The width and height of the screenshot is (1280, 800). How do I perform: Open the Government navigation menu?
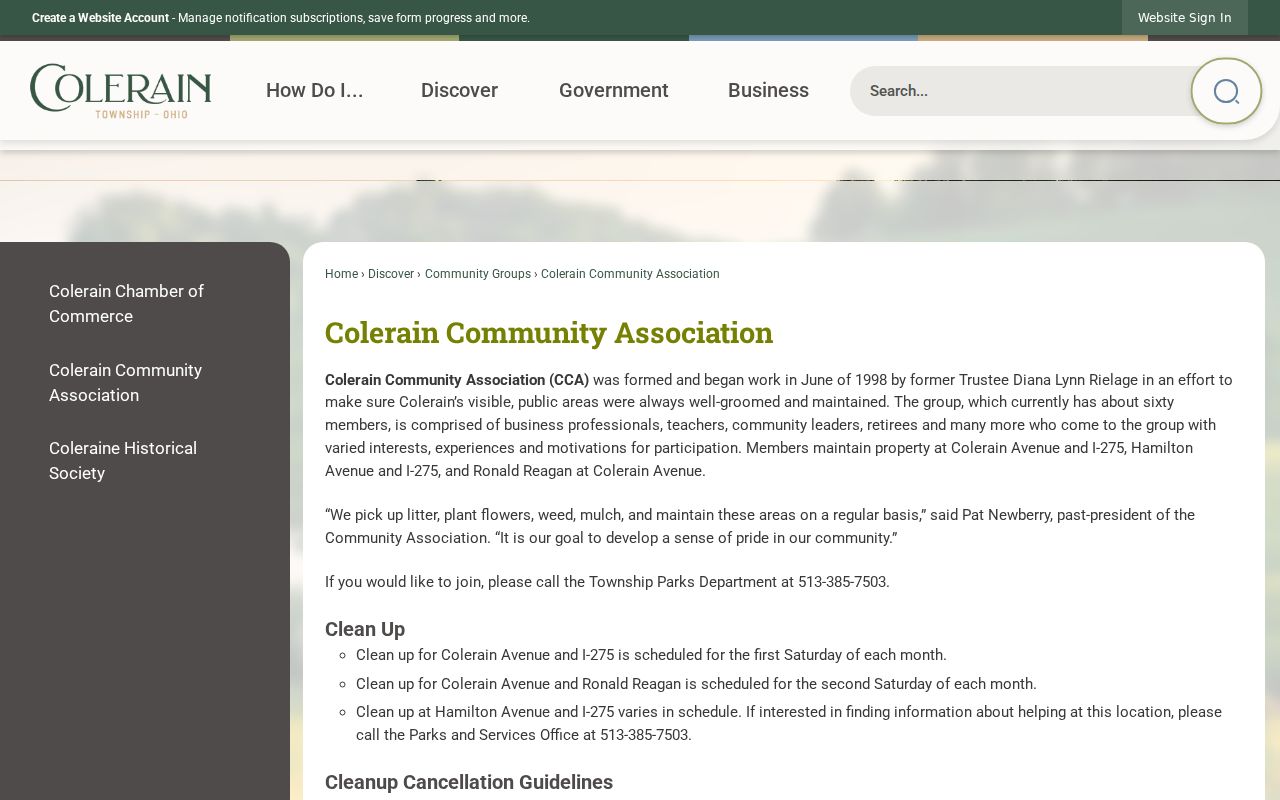pyautogui.click(x=613, y=90)
